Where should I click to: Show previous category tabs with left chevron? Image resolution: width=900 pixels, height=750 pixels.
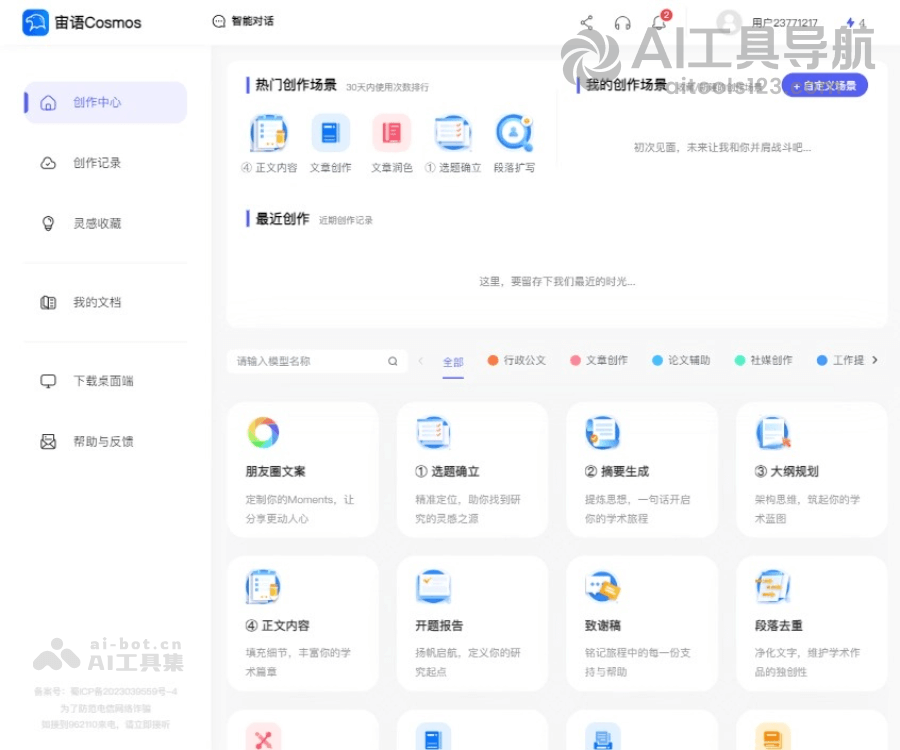(x=421, y=360)
